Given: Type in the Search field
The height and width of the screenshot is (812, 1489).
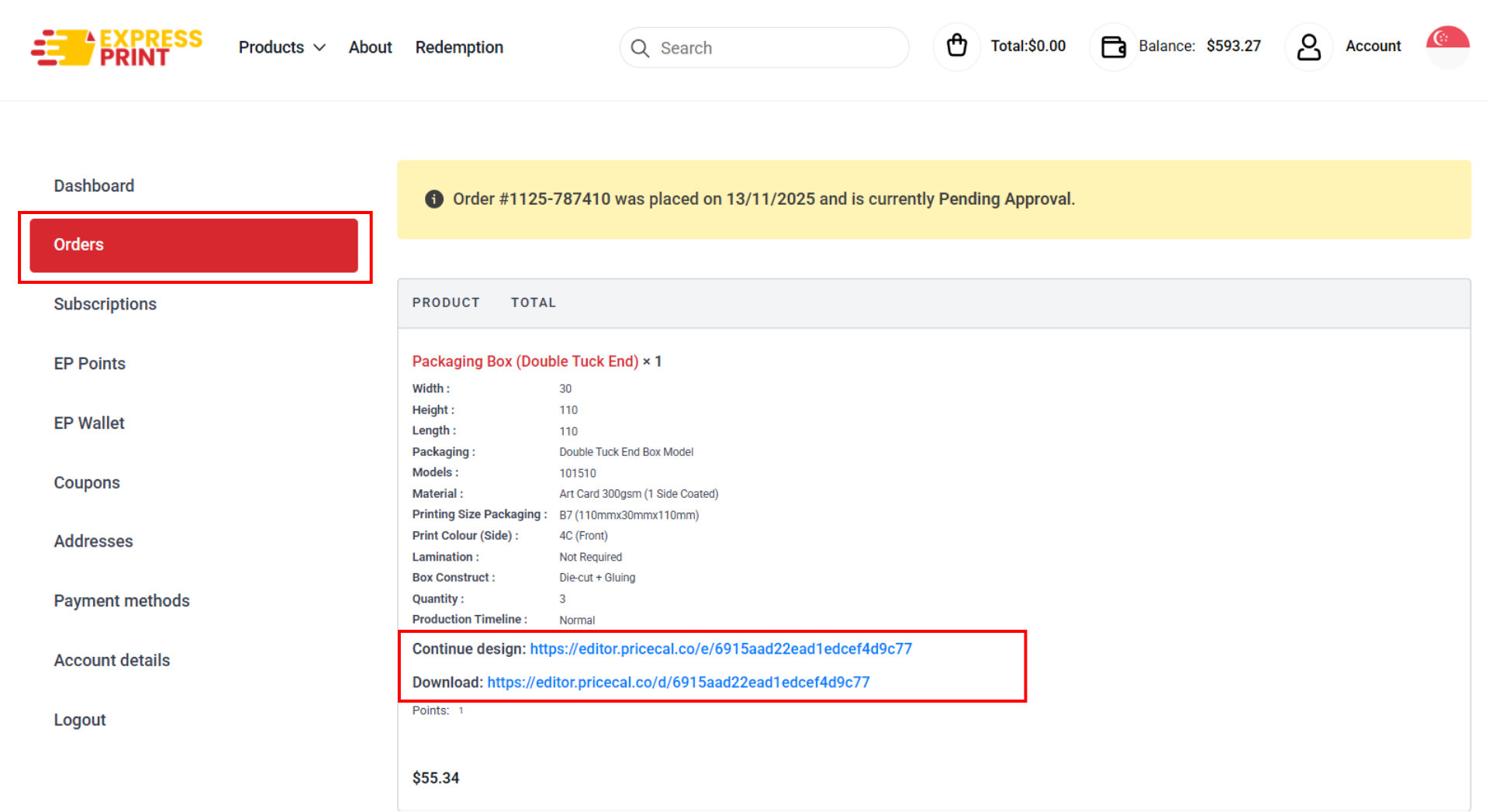Looking at the screenshot, I should [x=776, y=48].
